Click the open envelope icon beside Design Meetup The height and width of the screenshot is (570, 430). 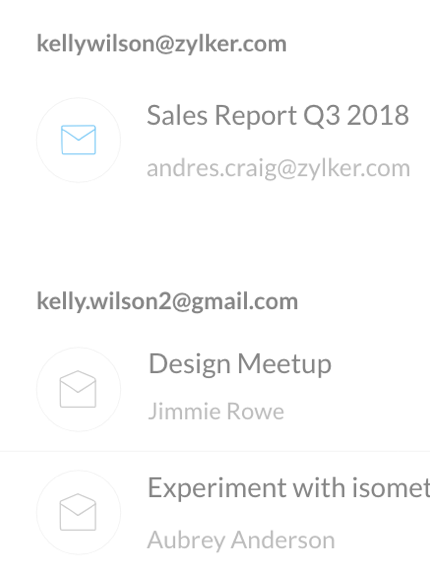[x=78, y=389]
